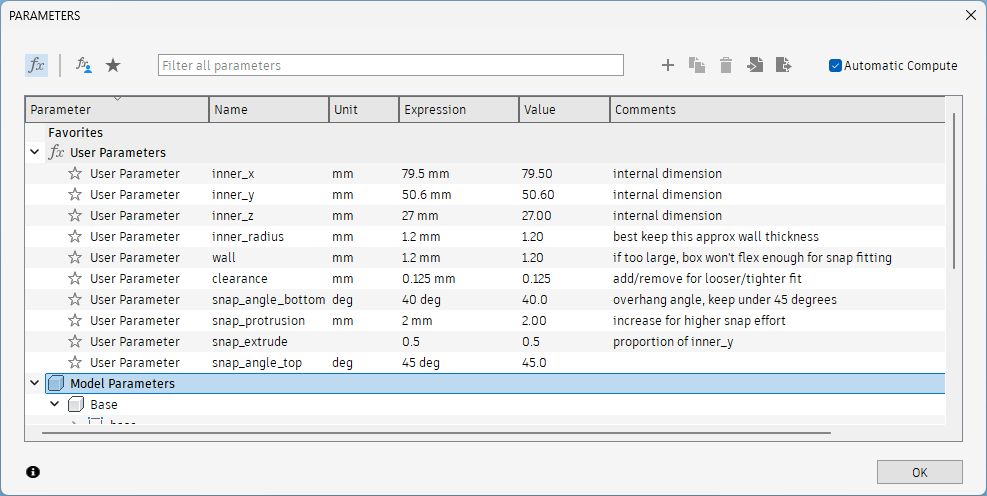This screenshot has width=987, height=496.
Task: Click the vertical scrollbar of the table
Action: point(954,191)
